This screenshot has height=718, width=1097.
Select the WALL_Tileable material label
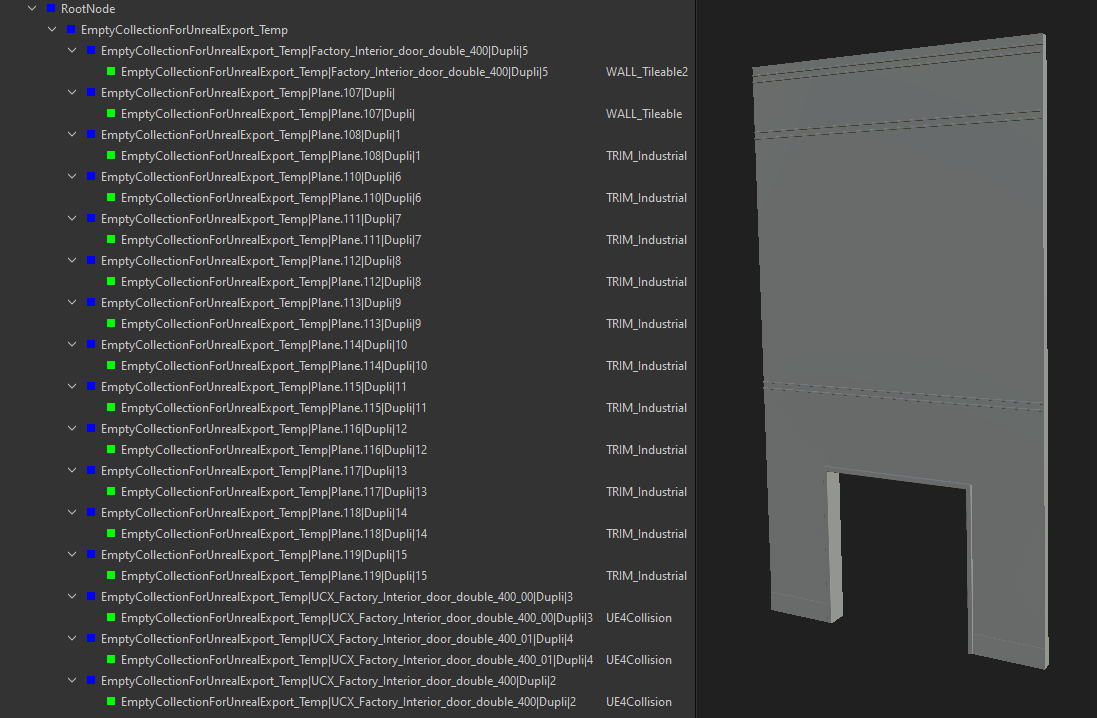(645, 113)
